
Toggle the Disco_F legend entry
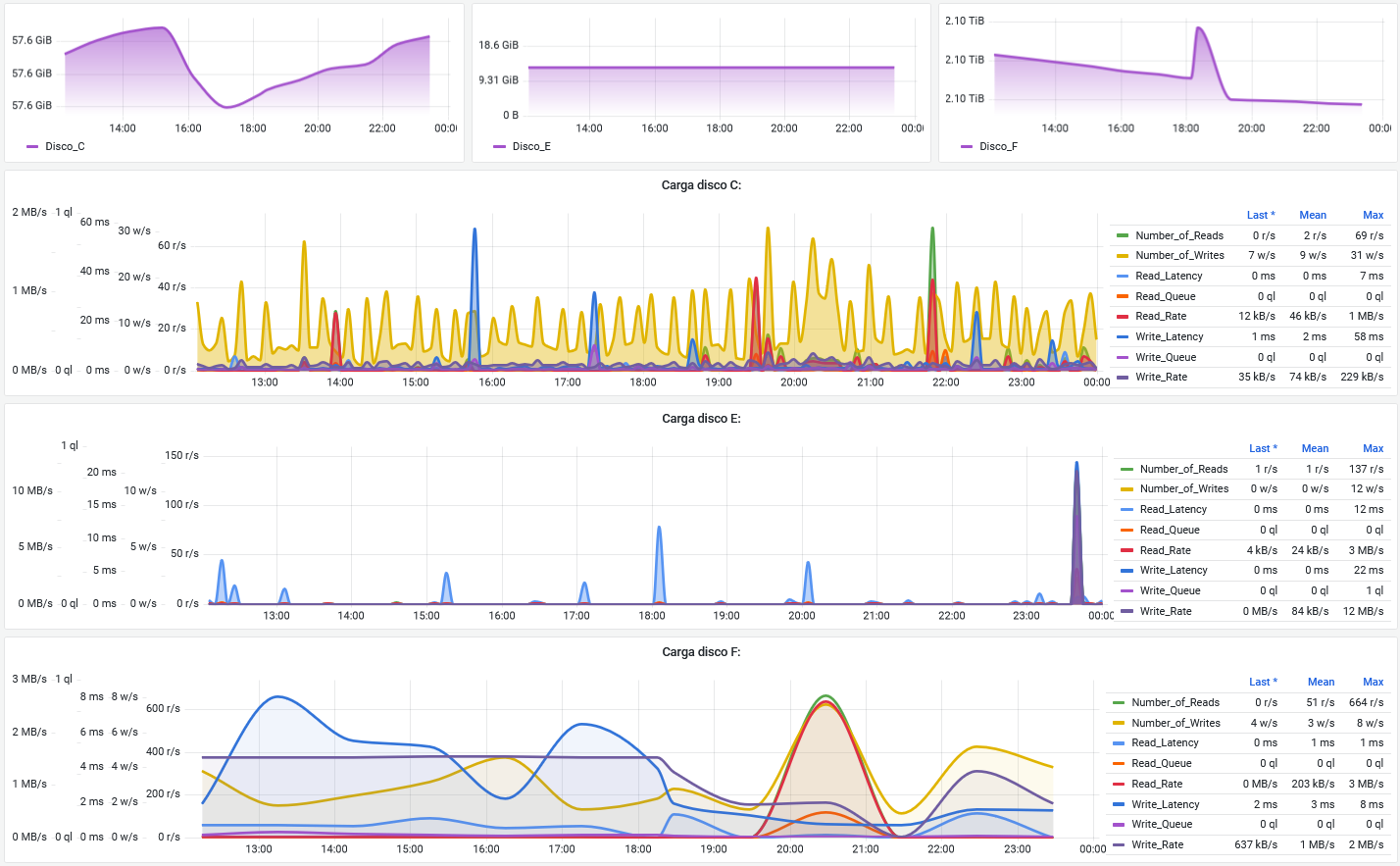point(998,147)
